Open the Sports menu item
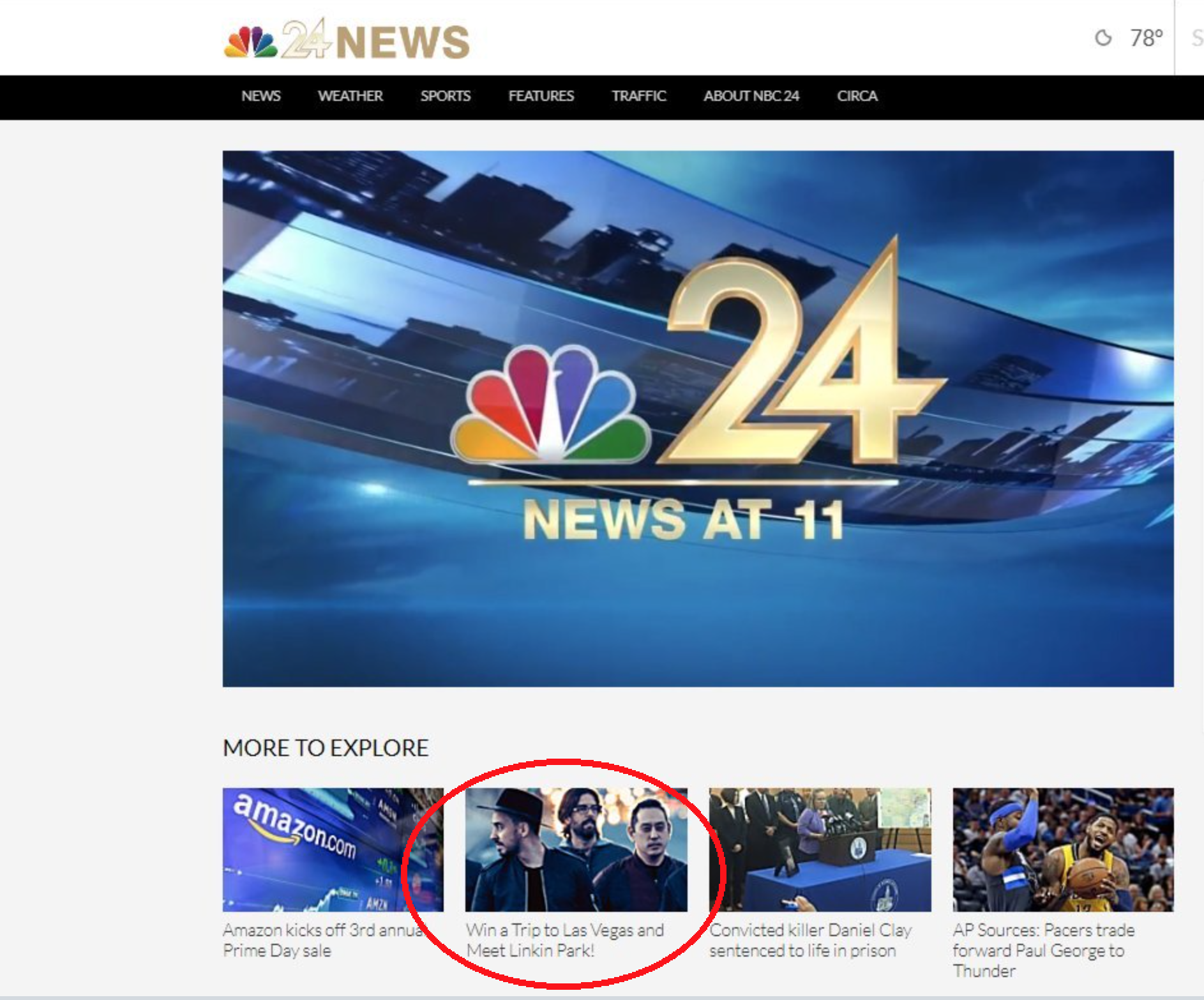This screenshot has width=1204, height=1000. (x=445, y=96)
